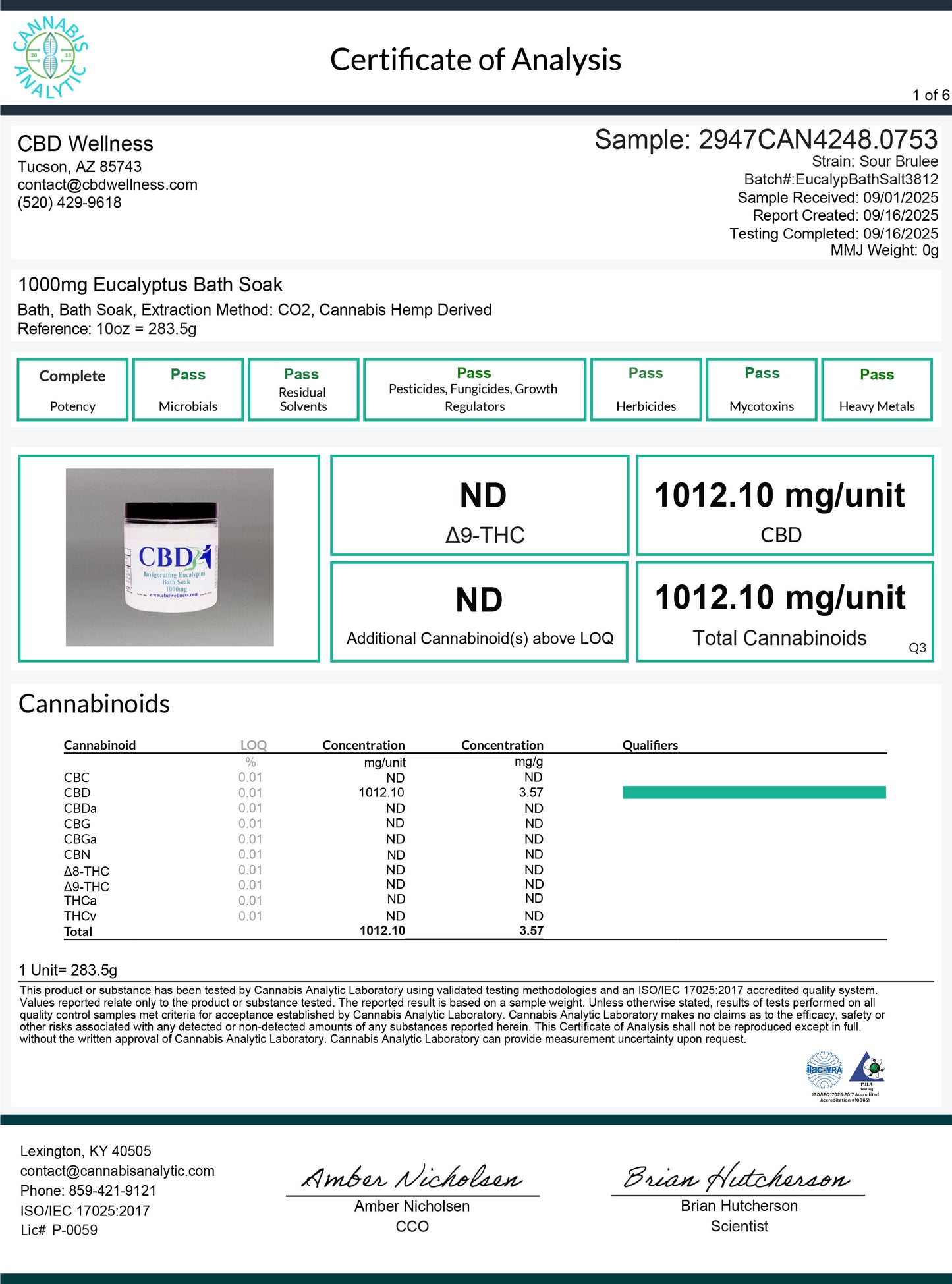Click the 'Lexington, KY 40505' footer address

coord(86,1151)
